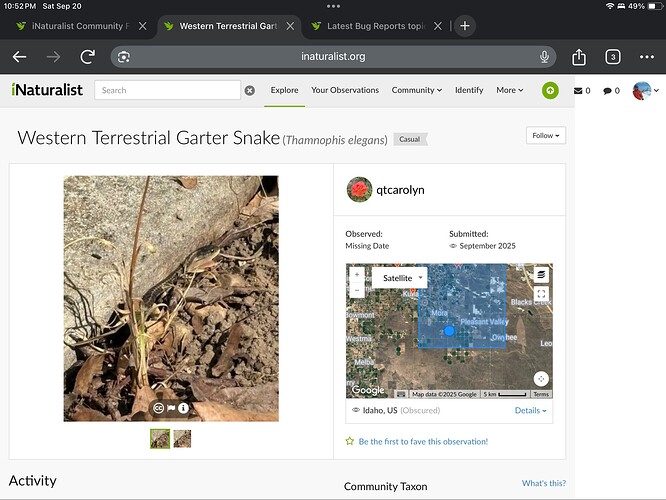Clear the search field with X icon
The height and width of the screenshot is (500, 666).
[x=250, y=90]
